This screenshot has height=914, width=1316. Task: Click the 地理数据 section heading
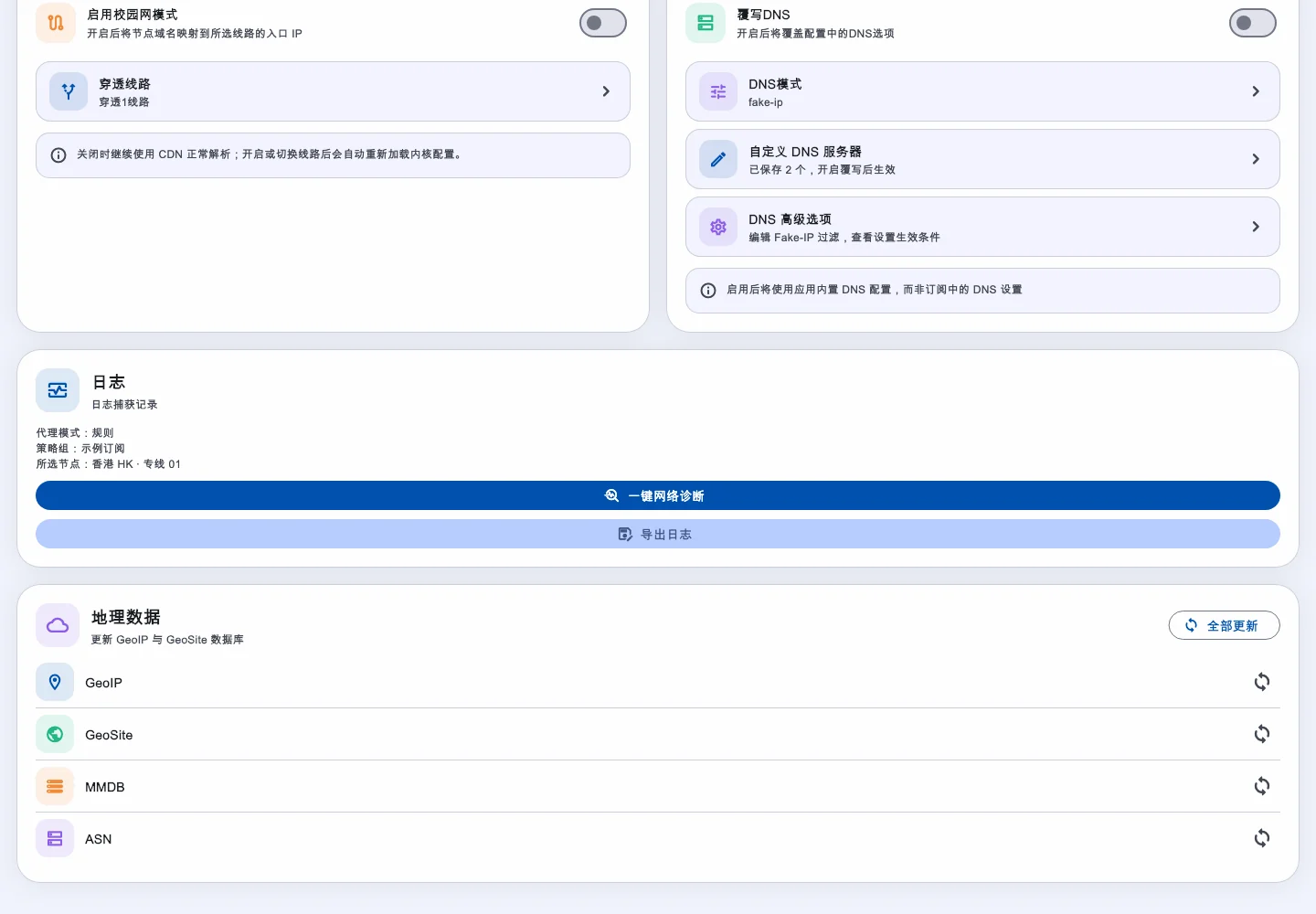pos(126,617)
